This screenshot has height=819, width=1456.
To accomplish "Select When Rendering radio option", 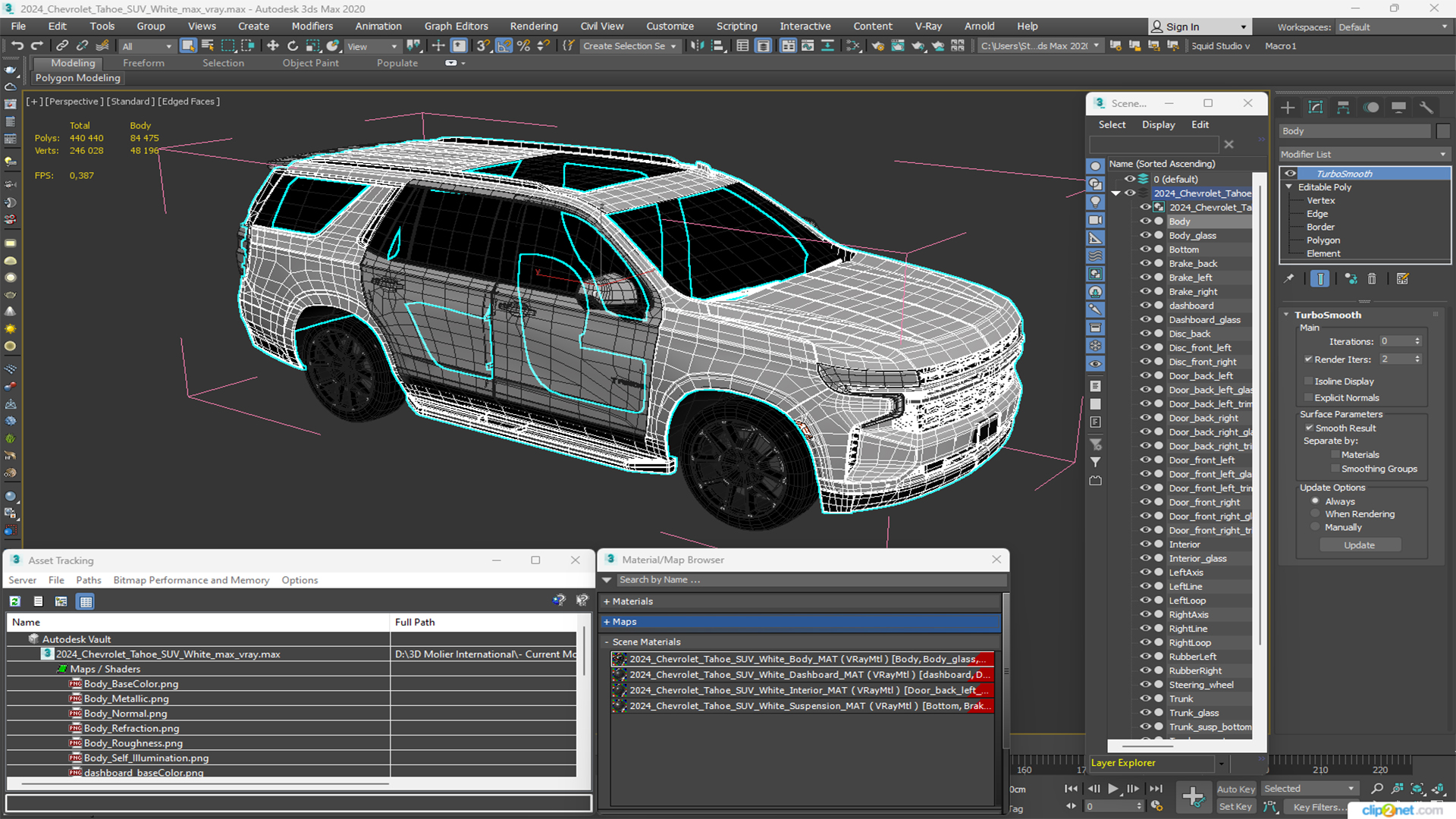I will 1316,514.
